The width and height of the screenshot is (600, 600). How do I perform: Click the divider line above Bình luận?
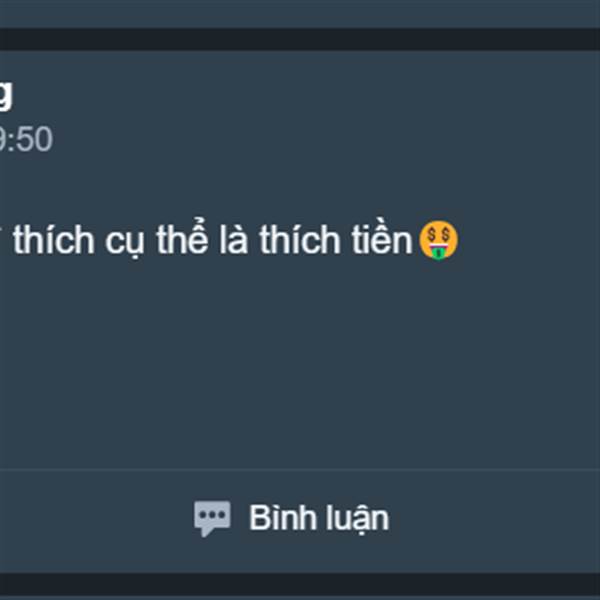[300, 468]
